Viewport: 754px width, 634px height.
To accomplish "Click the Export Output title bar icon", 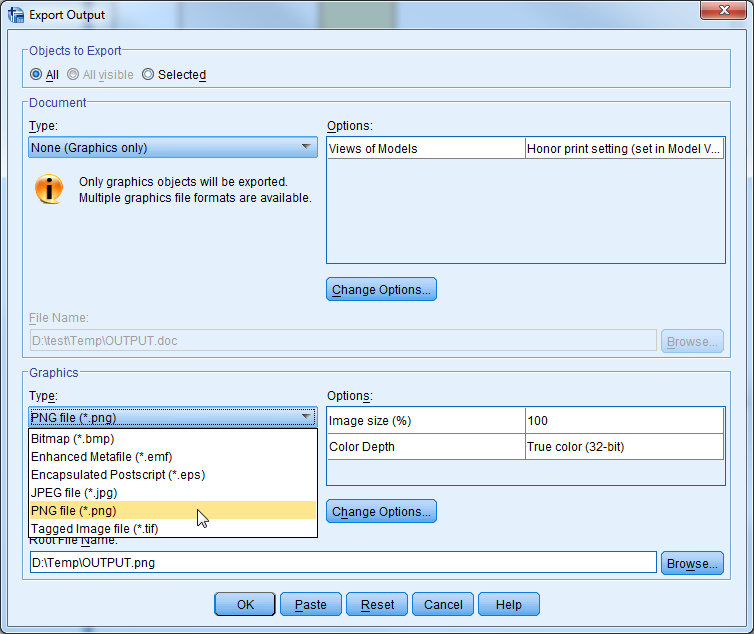I will click(15, 15).
